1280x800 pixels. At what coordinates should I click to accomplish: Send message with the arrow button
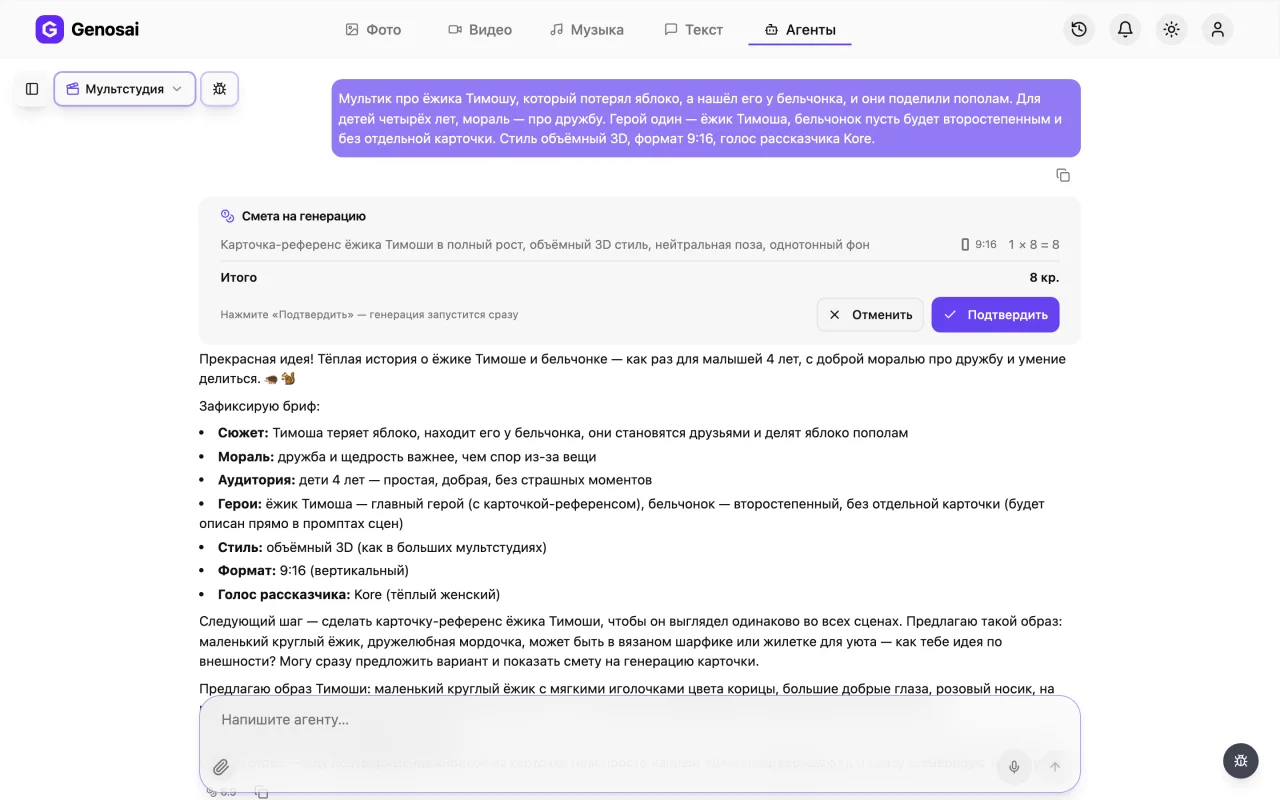point(1055,767)
